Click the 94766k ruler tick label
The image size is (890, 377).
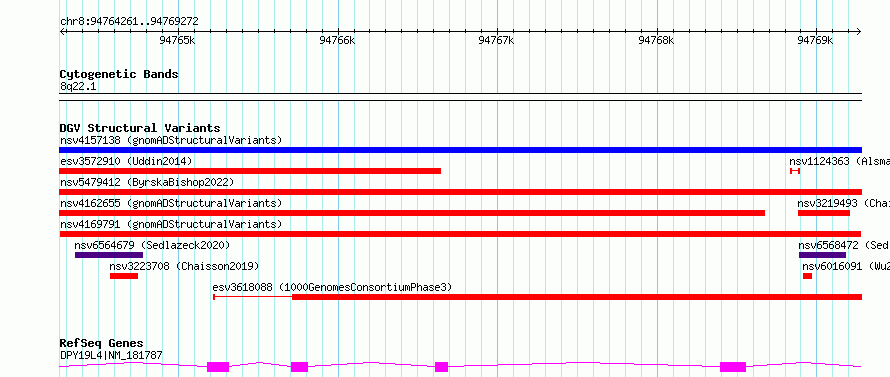click(x=337, y=40)
